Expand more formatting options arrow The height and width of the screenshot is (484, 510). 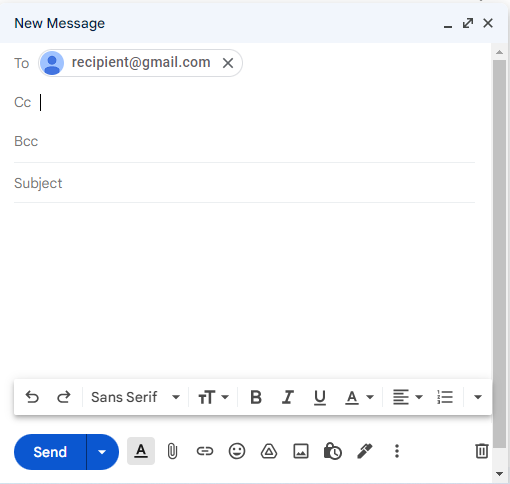[x=478, y=397]
